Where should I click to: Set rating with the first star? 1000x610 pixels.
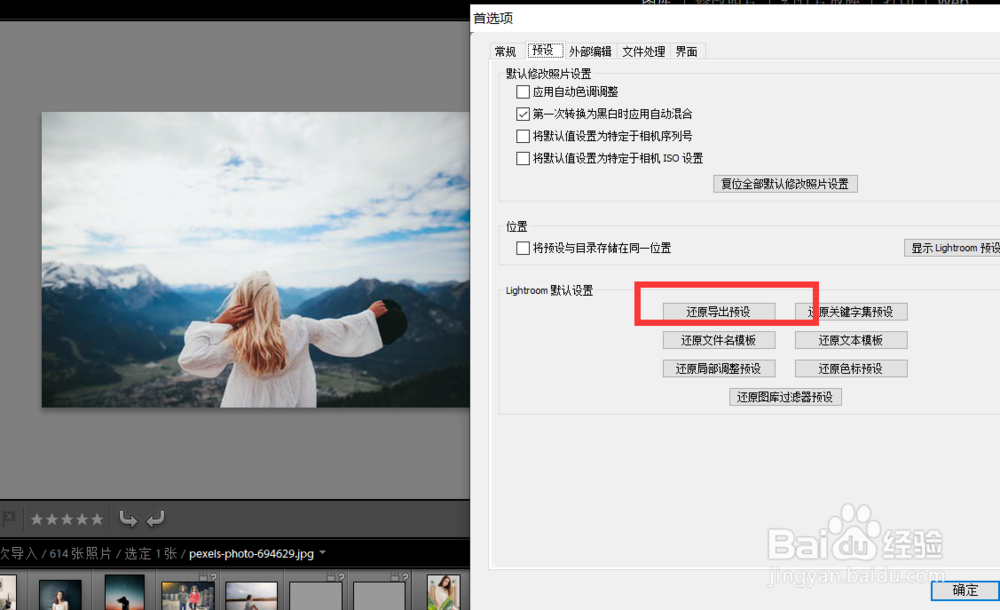(36, 519)
